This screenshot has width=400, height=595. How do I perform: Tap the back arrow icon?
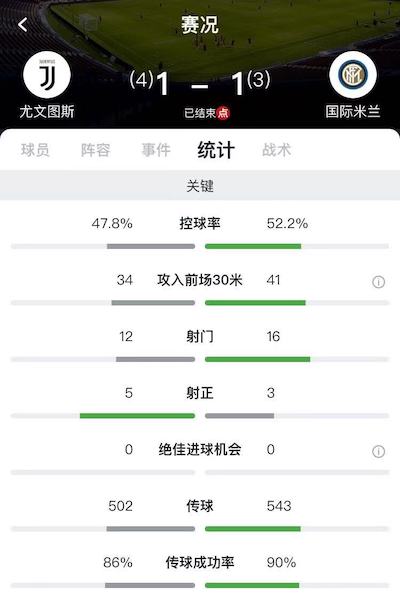[23, 25]
